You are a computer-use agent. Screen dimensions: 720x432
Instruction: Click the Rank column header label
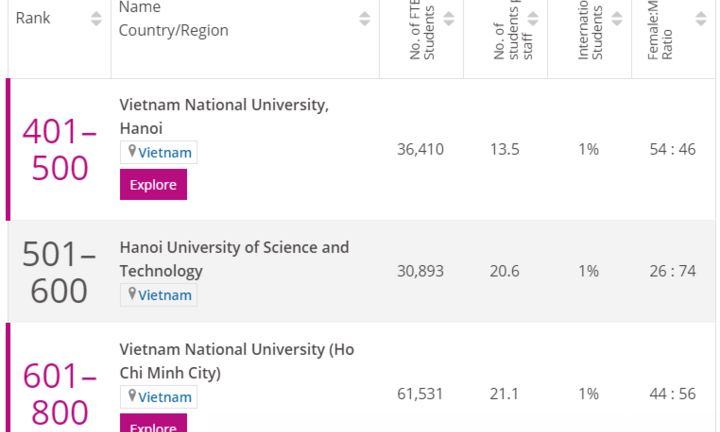(33, 18)
